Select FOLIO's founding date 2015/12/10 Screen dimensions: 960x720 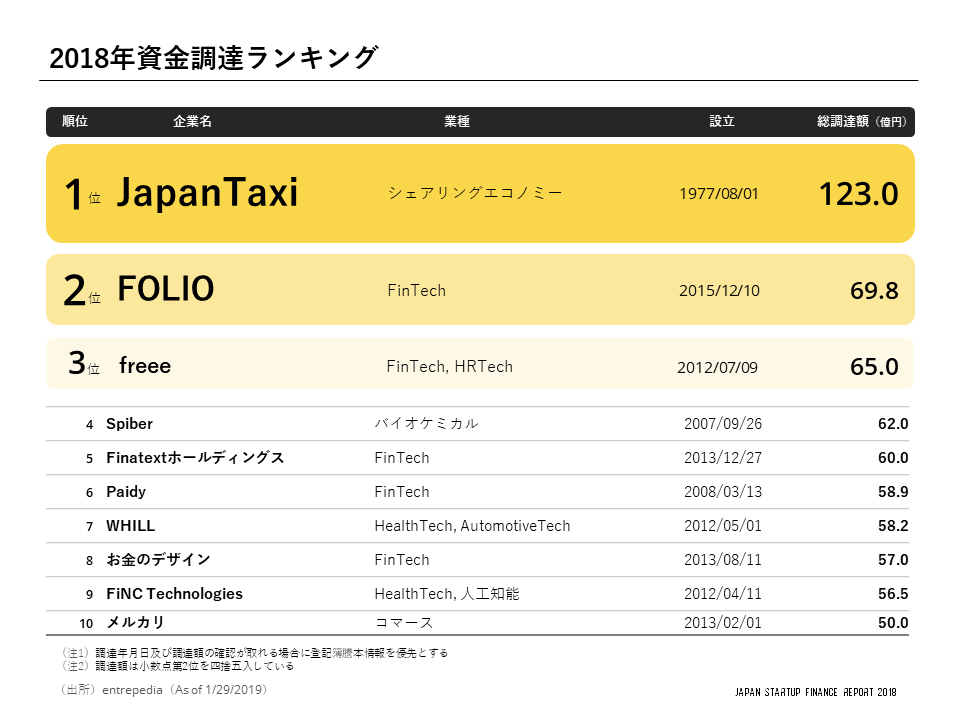[x=719, y=291]
